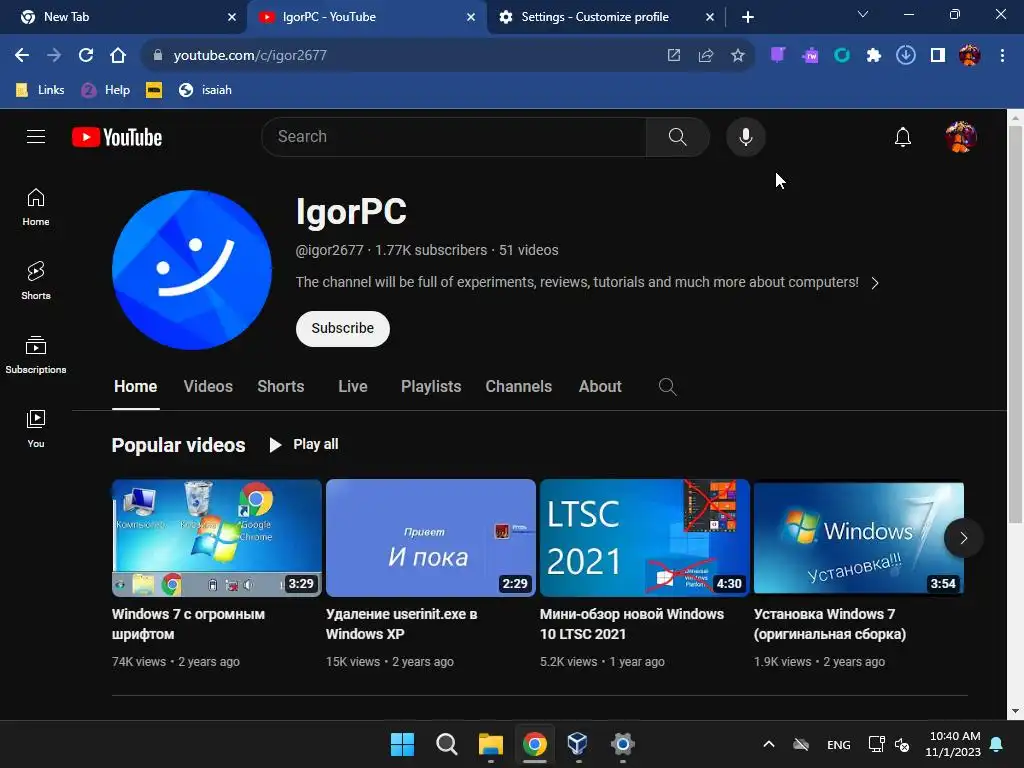
Task: Switch to the New Tab browser tab
Action: click(x=124, y=17)
